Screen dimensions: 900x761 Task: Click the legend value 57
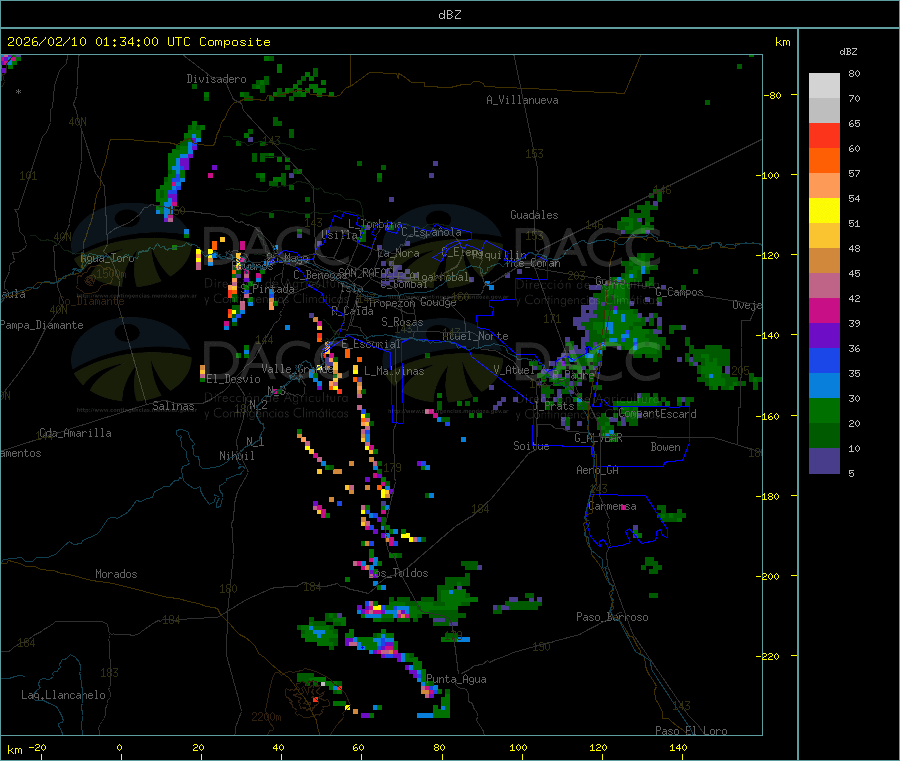[x=854, y=173]
